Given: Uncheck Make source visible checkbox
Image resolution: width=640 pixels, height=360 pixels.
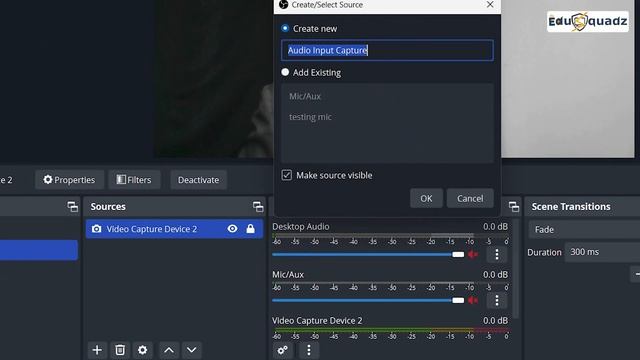Looking at the screenshot, I should click(x=287, y=175).
